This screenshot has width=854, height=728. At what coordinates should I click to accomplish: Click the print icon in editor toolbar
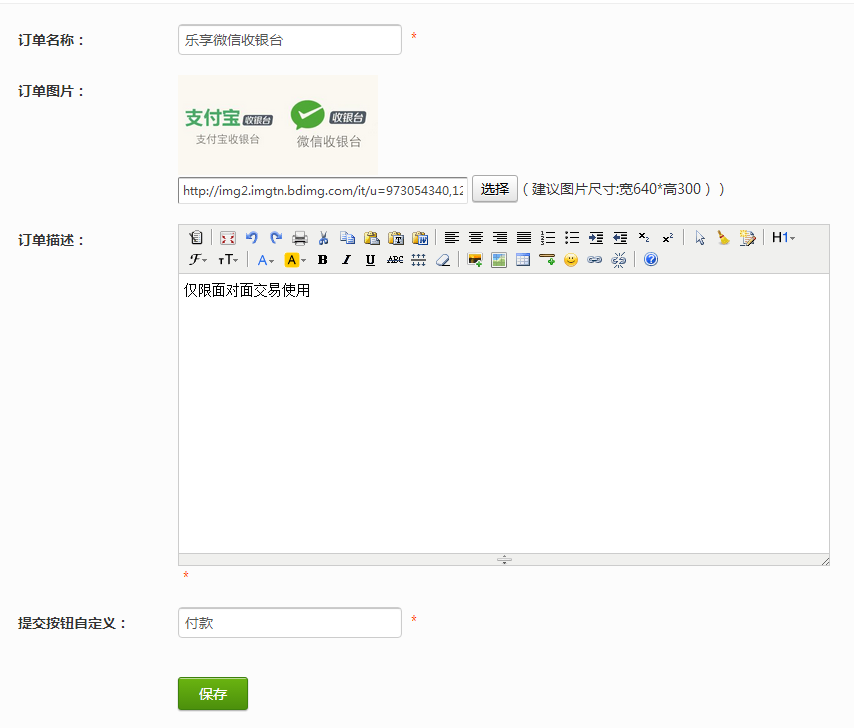299,238
